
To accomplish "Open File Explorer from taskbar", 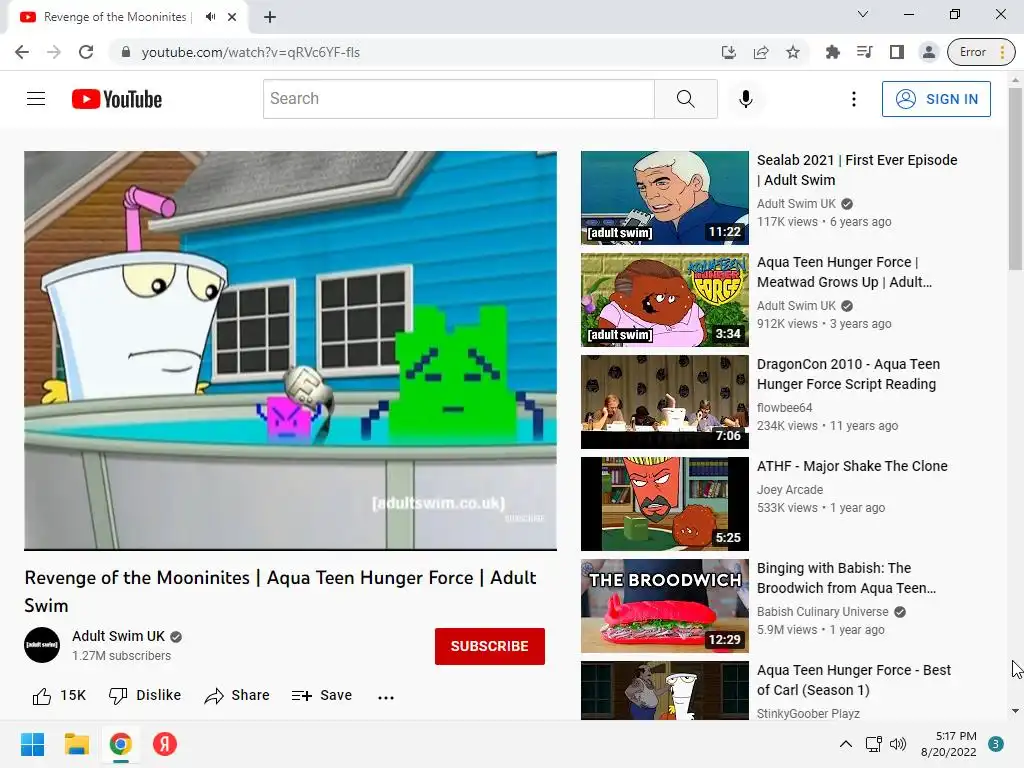I will [x=76, y=744].
